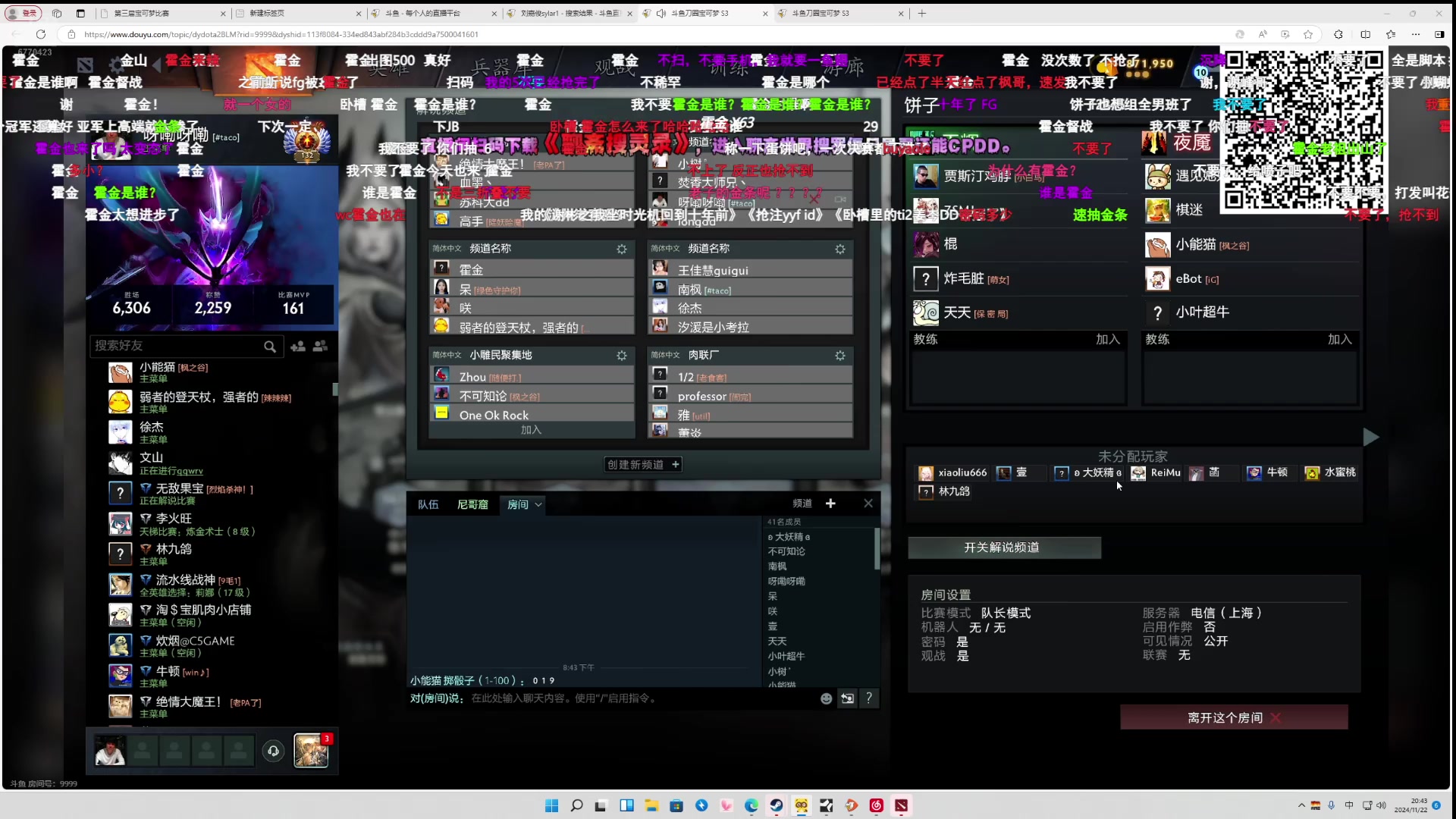Click the 频道 label in chat header
1456x819 pixels.
pos(802,504)
